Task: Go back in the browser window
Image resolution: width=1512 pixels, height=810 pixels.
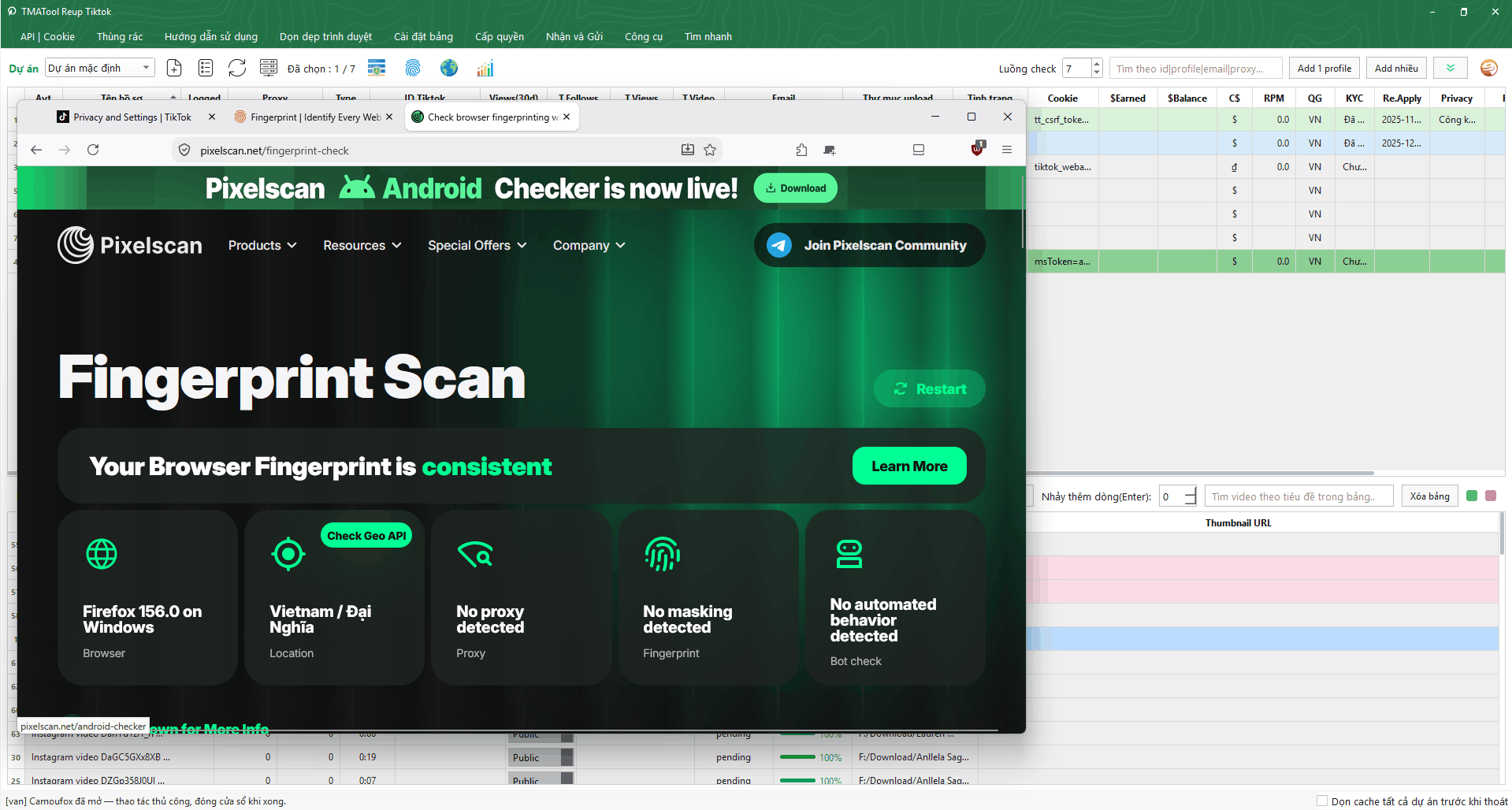Action: click(x=36, y=150)
